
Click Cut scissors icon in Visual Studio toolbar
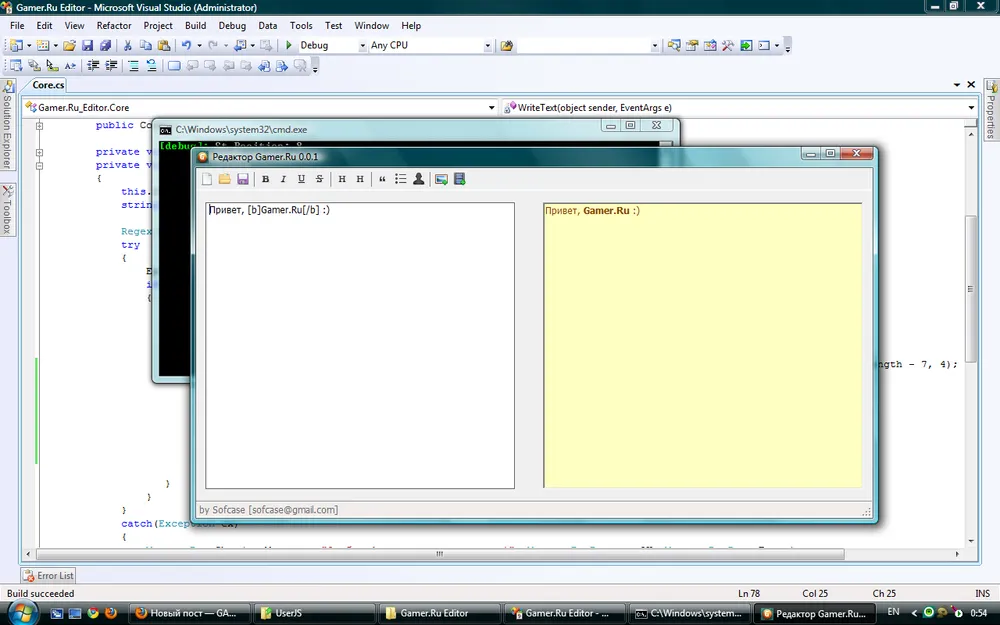(127, 45)
